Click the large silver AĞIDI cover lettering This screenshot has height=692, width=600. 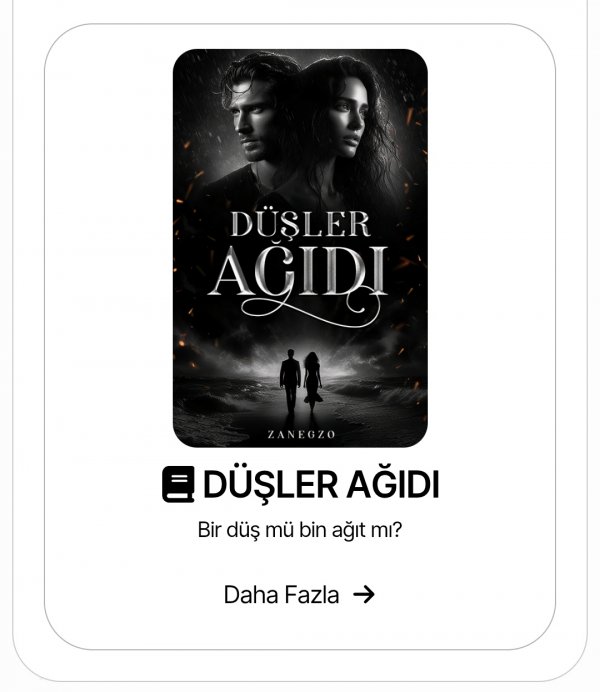tap(300, 271)
